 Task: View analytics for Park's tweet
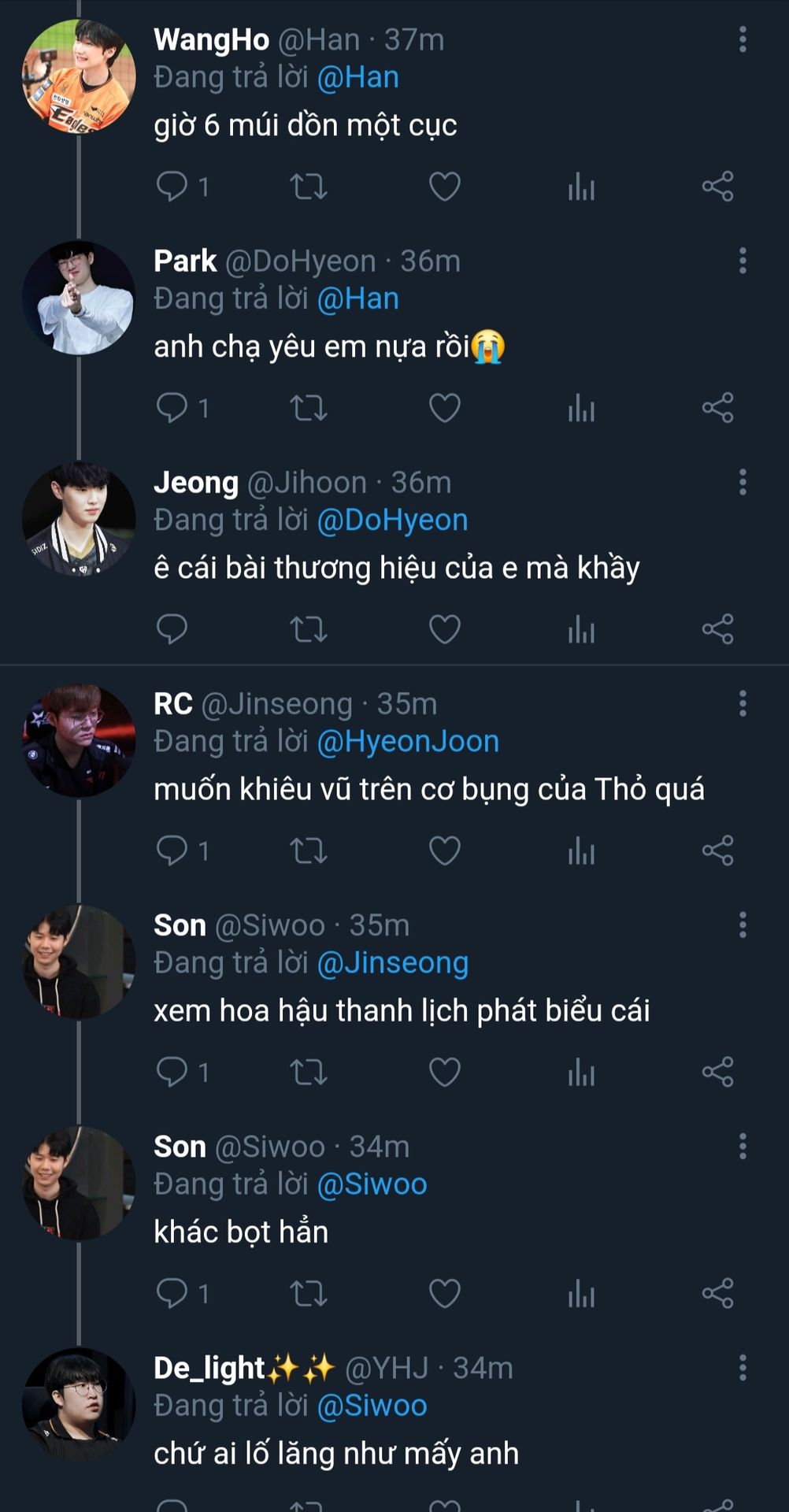pos(581,408)
